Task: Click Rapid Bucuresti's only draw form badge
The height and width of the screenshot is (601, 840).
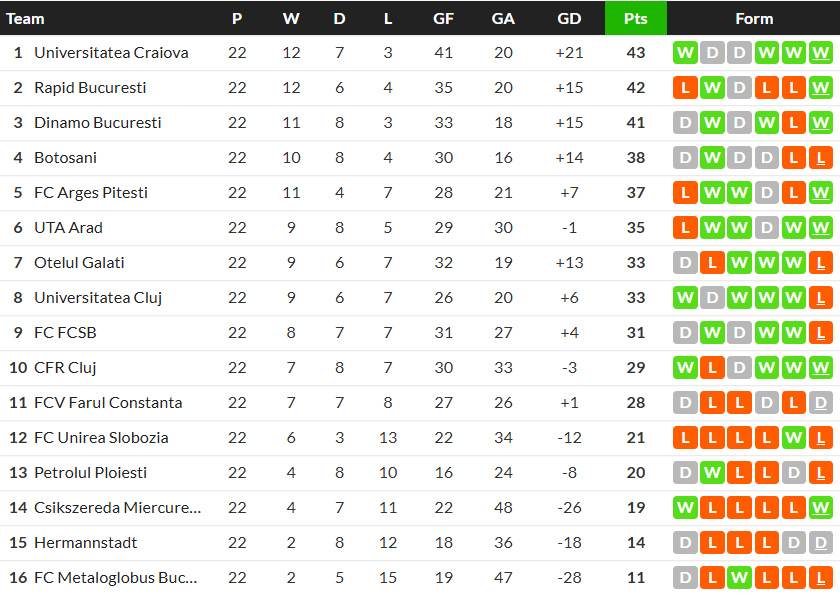Action: [x=739, y=88]
